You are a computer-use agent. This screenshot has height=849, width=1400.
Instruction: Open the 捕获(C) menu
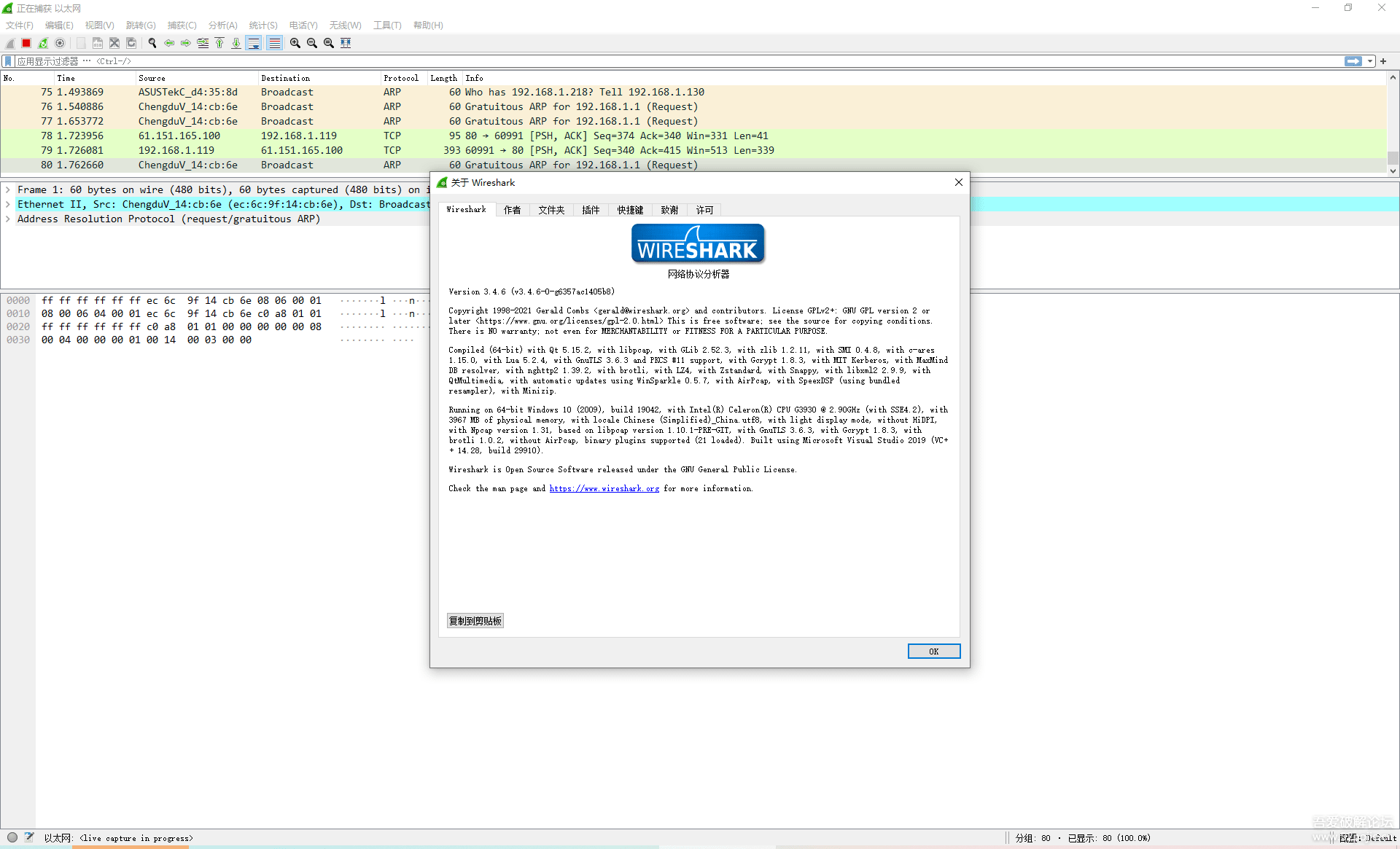[x=182, y=26]
